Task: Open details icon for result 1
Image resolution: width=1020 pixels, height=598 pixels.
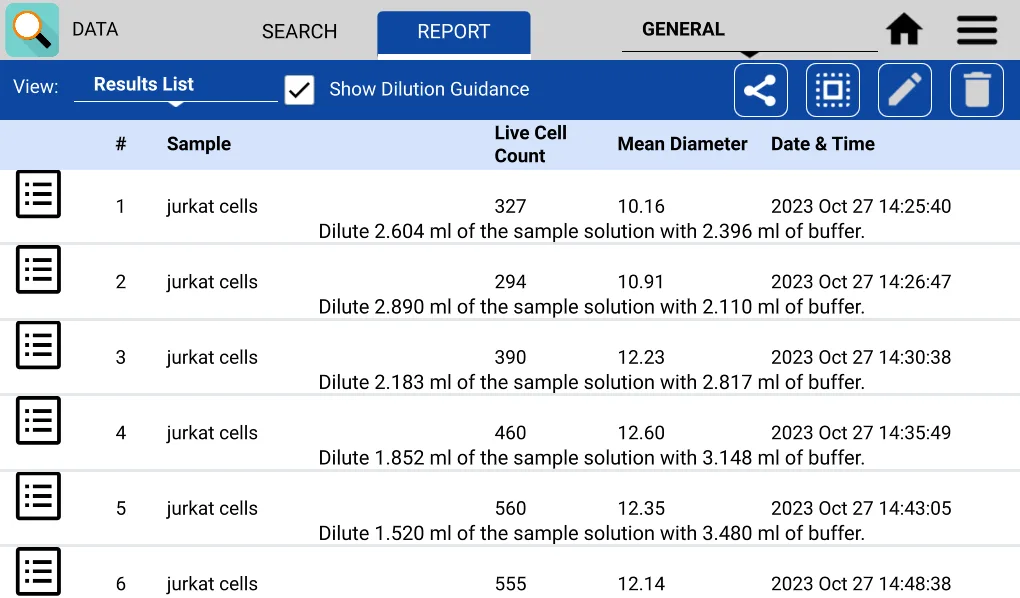Action: point(38,193)
